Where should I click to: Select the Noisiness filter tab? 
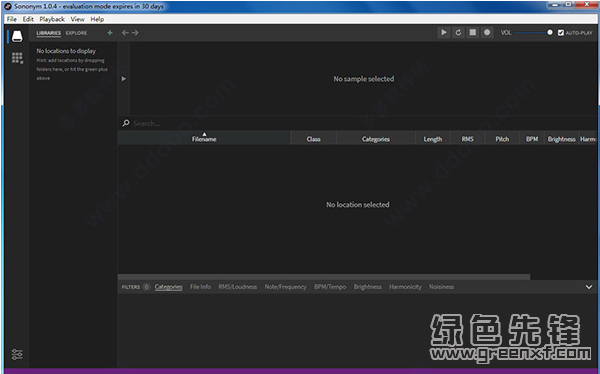(x=441, y=287)
